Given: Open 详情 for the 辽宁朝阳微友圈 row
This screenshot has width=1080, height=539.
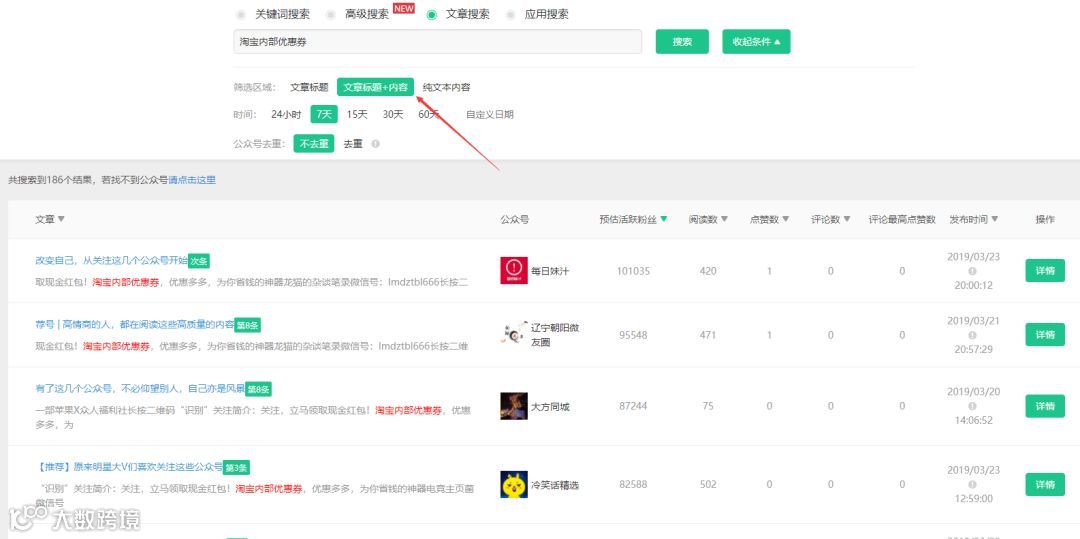Looking at the screenshot, I should click(x=1045, y=335).
